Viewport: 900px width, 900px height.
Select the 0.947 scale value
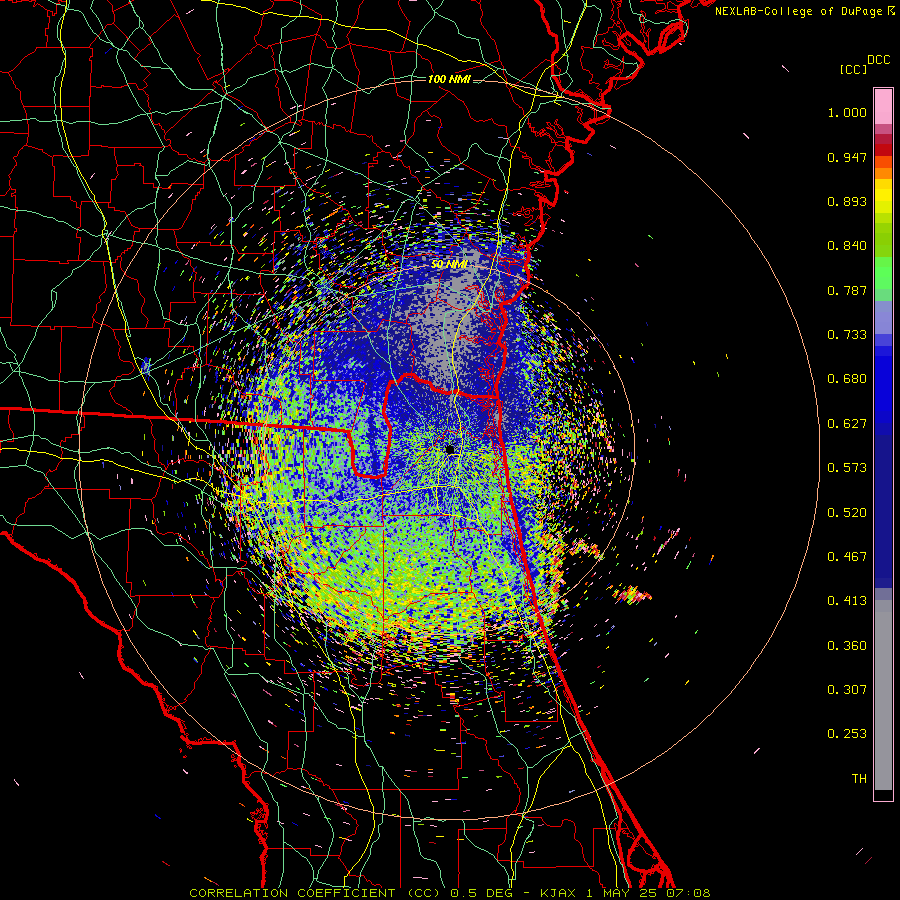pos(847,157)
